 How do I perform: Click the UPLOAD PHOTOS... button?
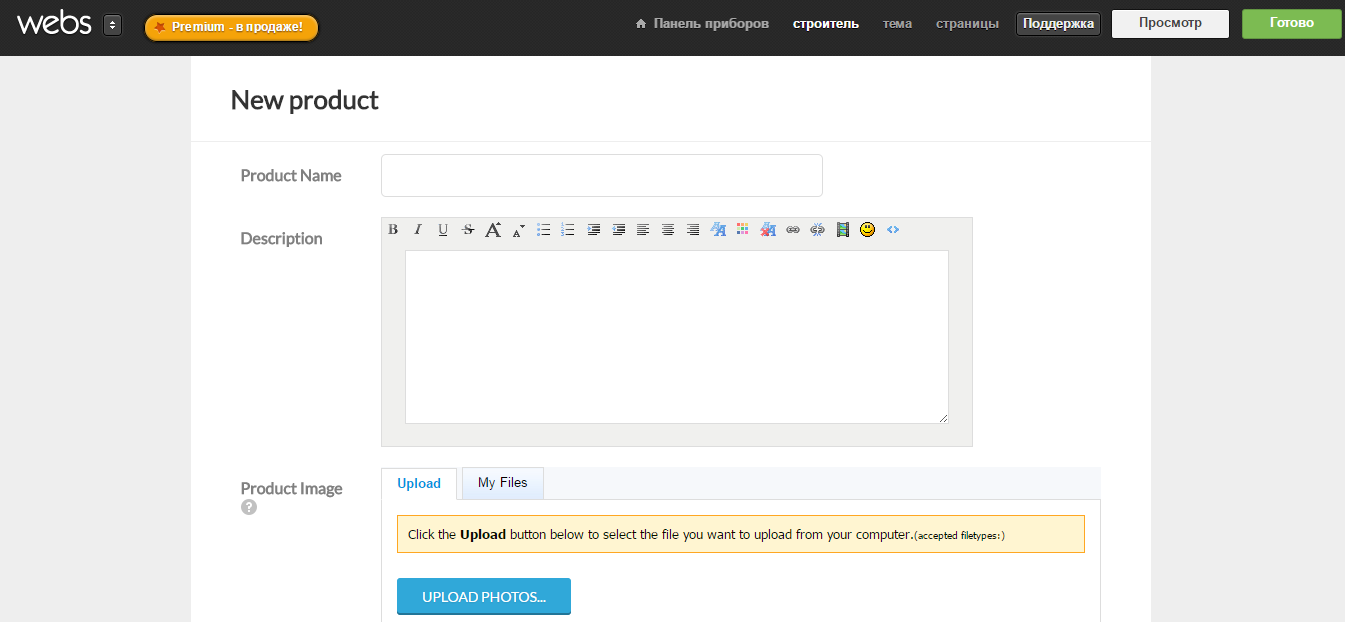[x=484, y=597]
